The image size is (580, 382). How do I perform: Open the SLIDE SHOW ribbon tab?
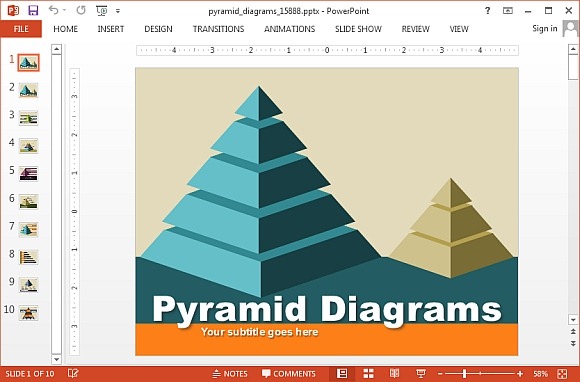click(358, 29)
